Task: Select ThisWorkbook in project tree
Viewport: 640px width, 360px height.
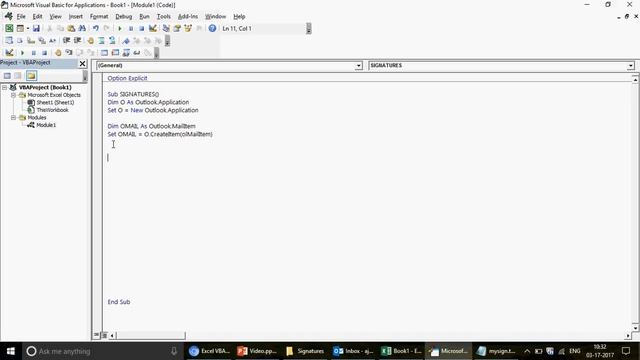Action: 52,110
